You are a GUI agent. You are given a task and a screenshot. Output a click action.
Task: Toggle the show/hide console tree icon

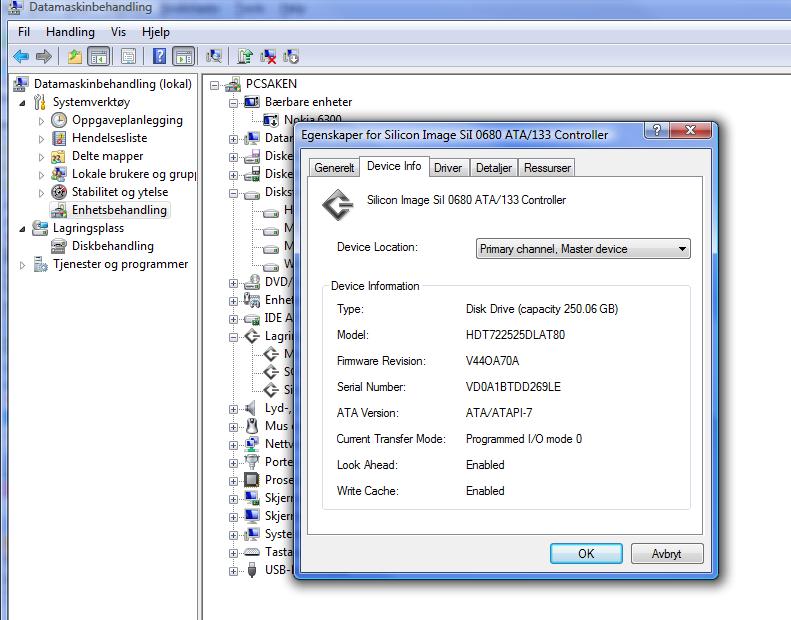98,57
